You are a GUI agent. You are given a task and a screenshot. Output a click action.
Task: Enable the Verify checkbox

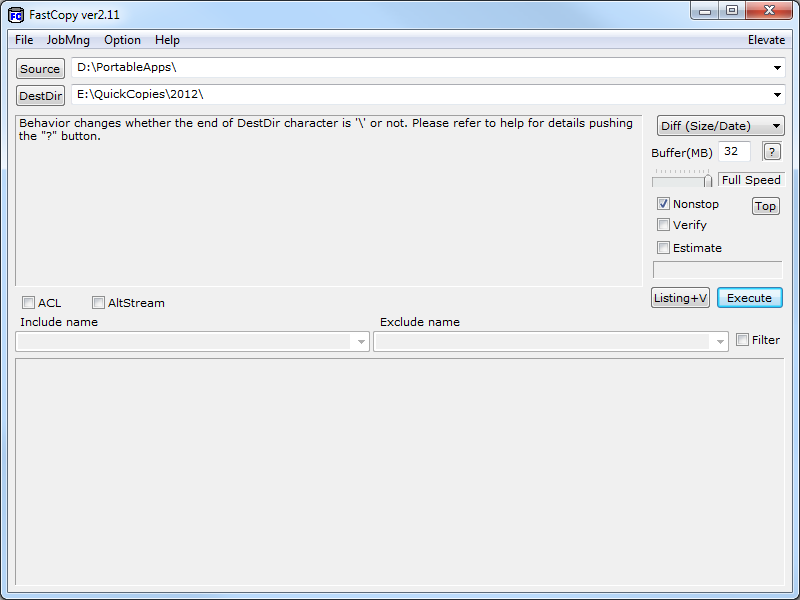(x=663, y=224)
